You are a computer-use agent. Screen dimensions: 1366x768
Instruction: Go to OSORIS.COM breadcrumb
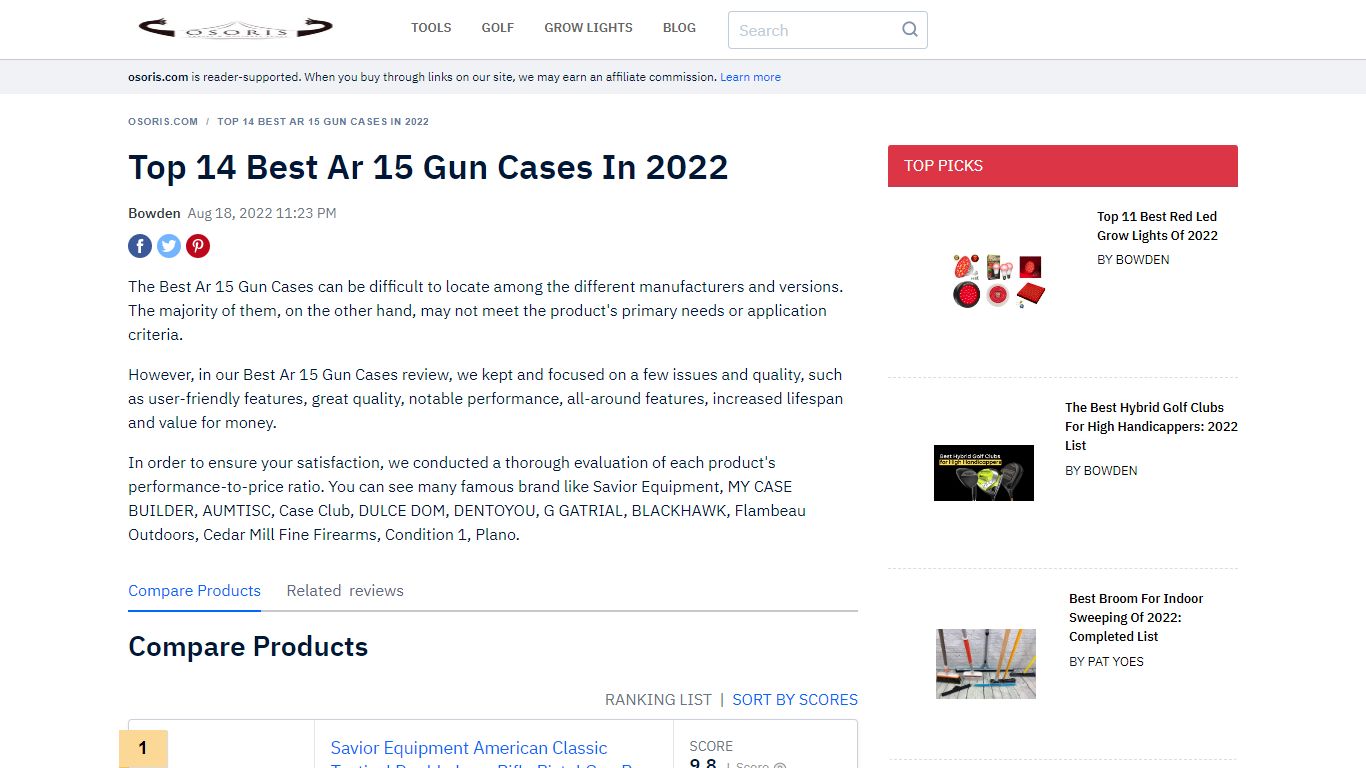163,122
